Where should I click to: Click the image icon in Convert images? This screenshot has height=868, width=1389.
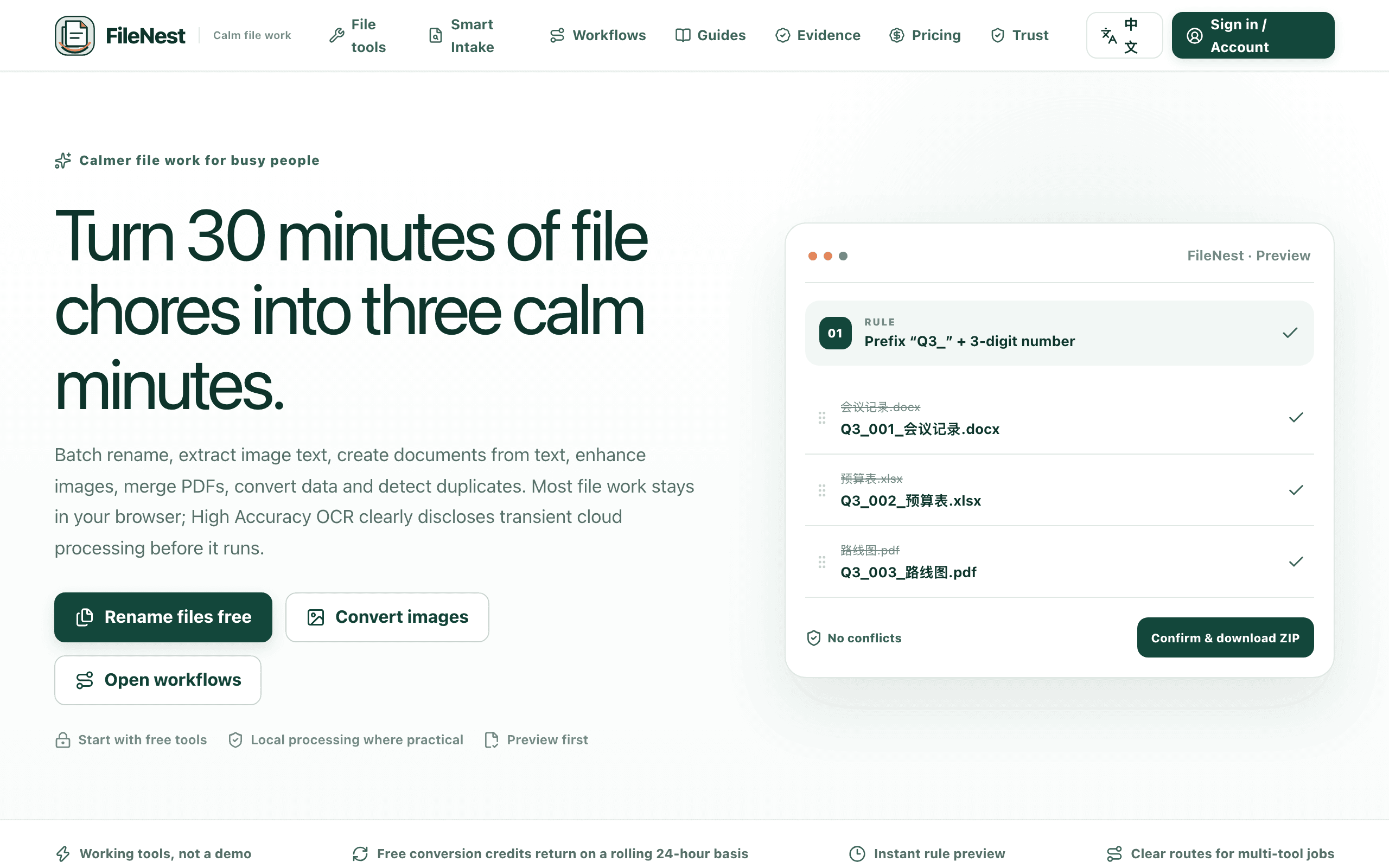[316, 617]
